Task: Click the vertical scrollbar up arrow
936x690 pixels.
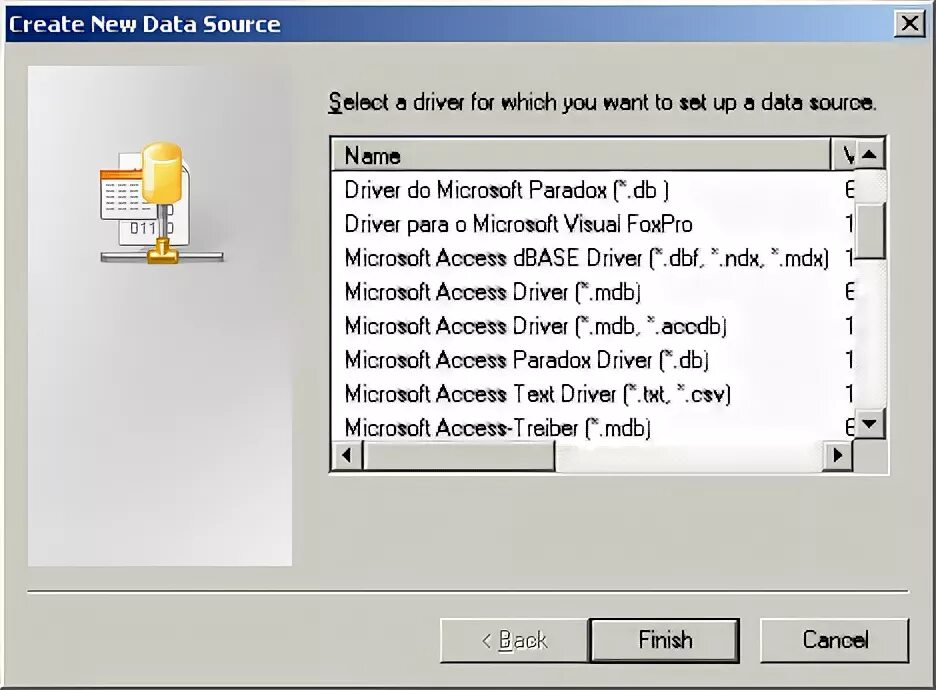Action: (x=870, y=155)
